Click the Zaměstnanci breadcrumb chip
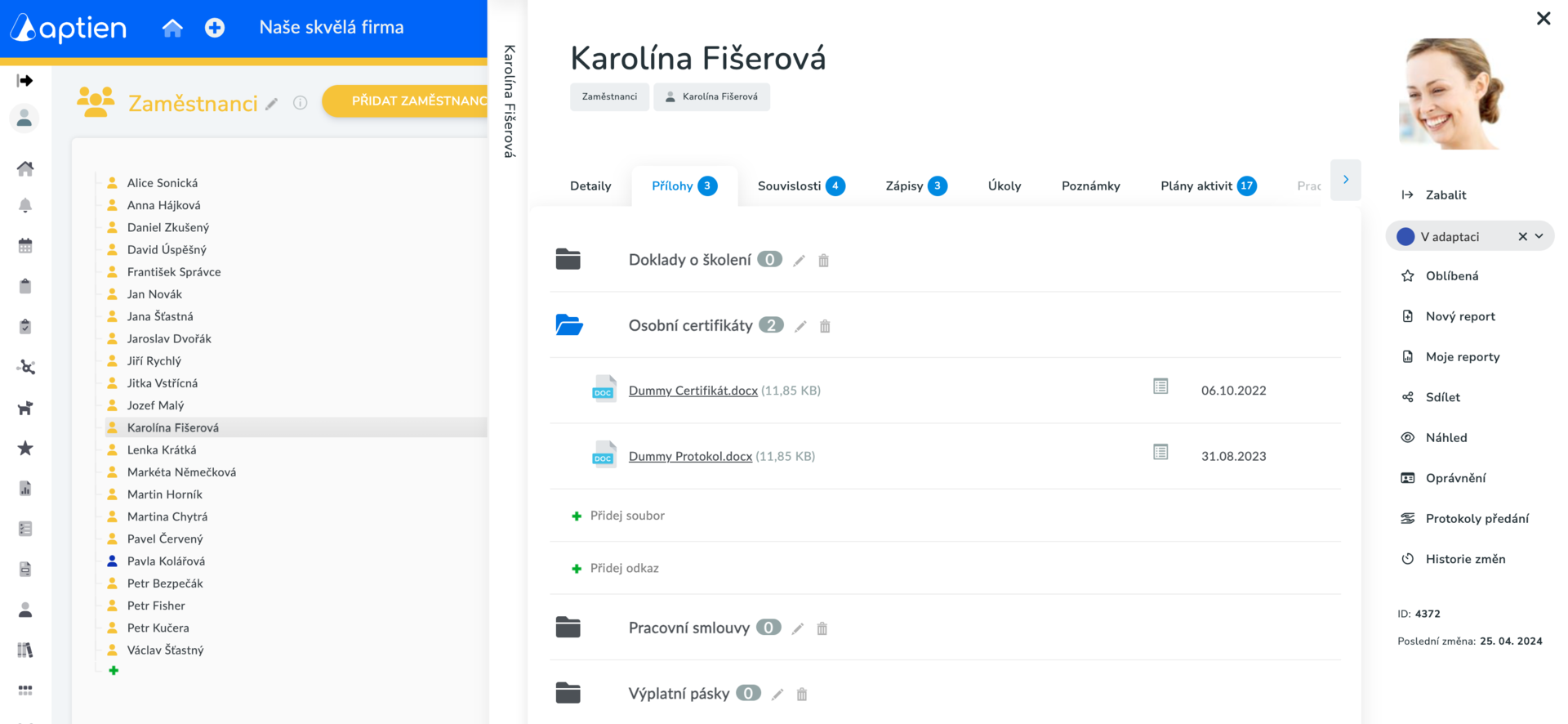 click(x=609, y=96)
